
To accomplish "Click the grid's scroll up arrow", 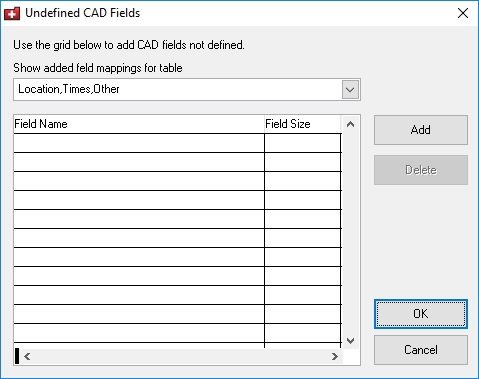I will (350, 124).
